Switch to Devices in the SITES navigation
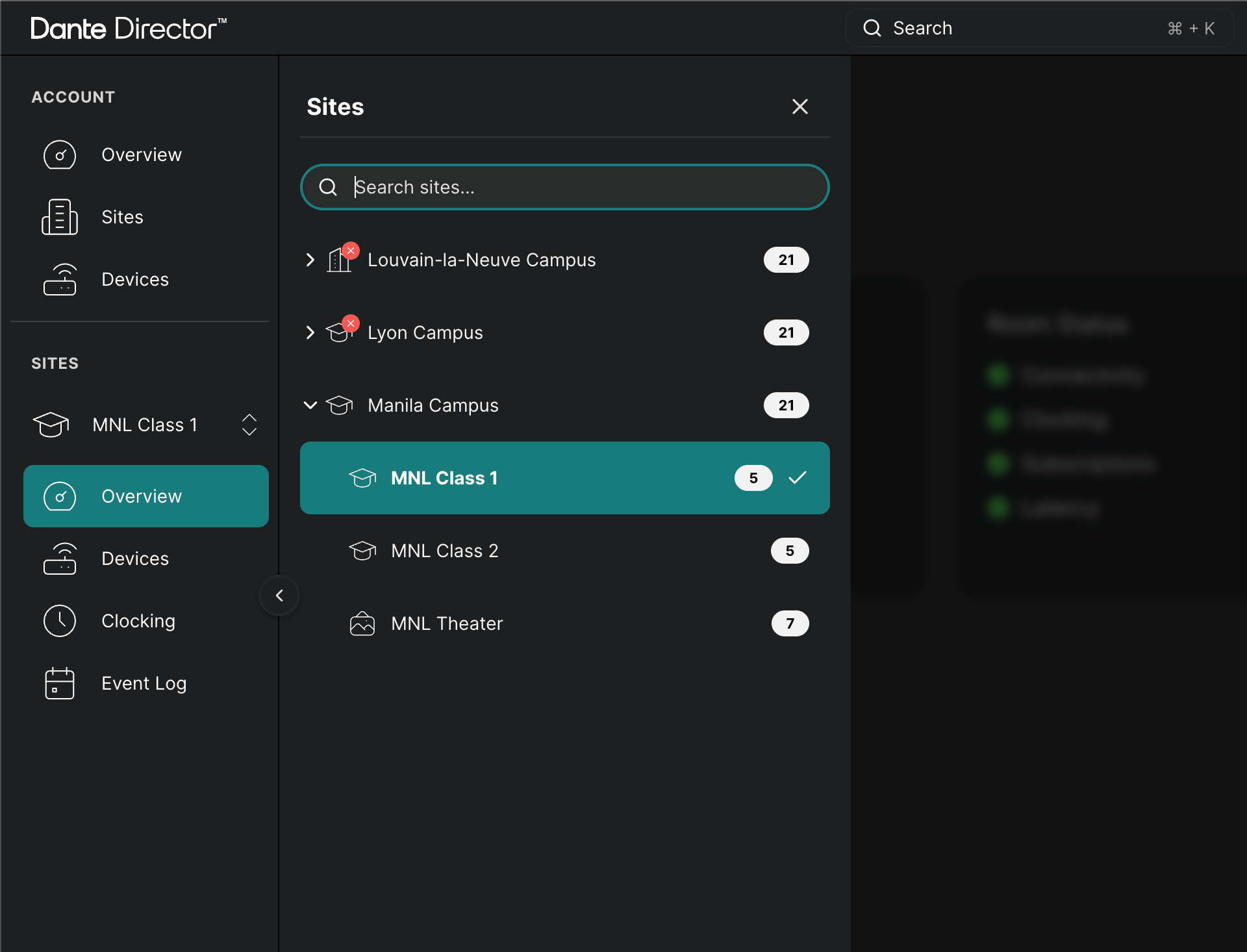 [134, 558]
